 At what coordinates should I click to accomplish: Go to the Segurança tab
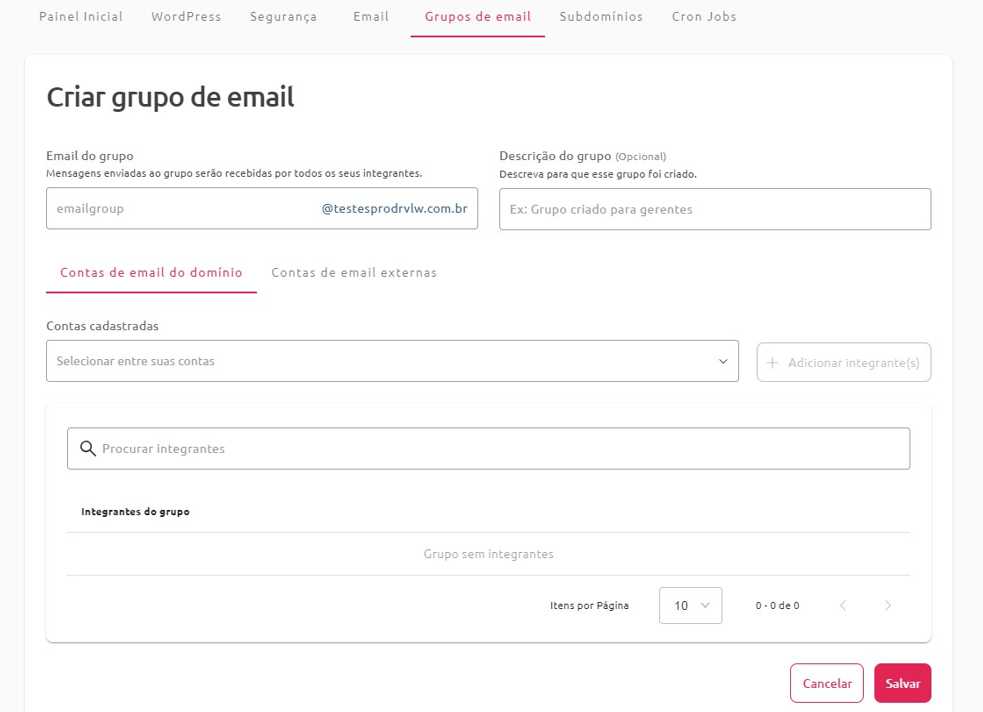(283, 17)
